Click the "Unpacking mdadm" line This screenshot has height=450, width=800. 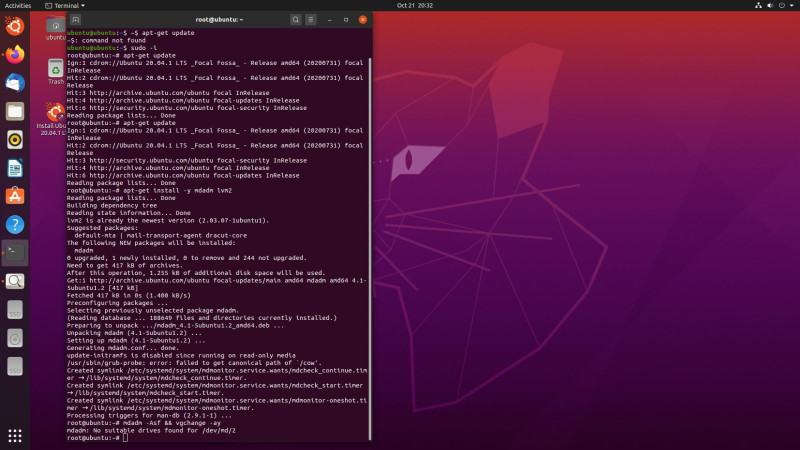point(134,333)
